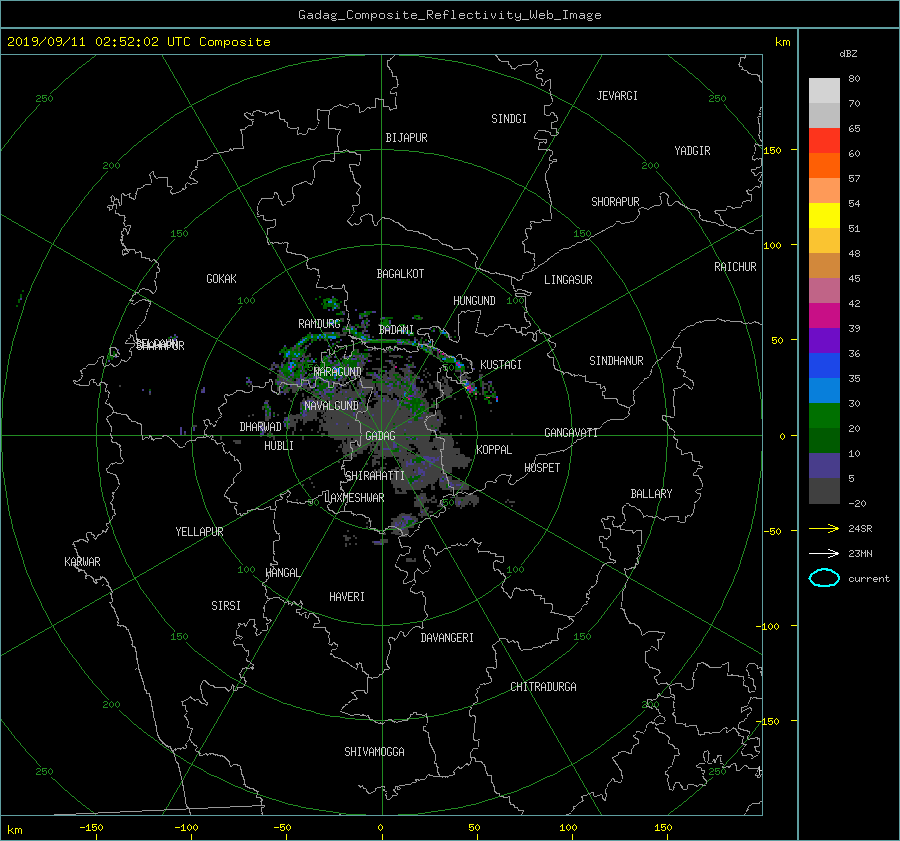
Task: Click the HUBLI city label
Action: [279, 446]
